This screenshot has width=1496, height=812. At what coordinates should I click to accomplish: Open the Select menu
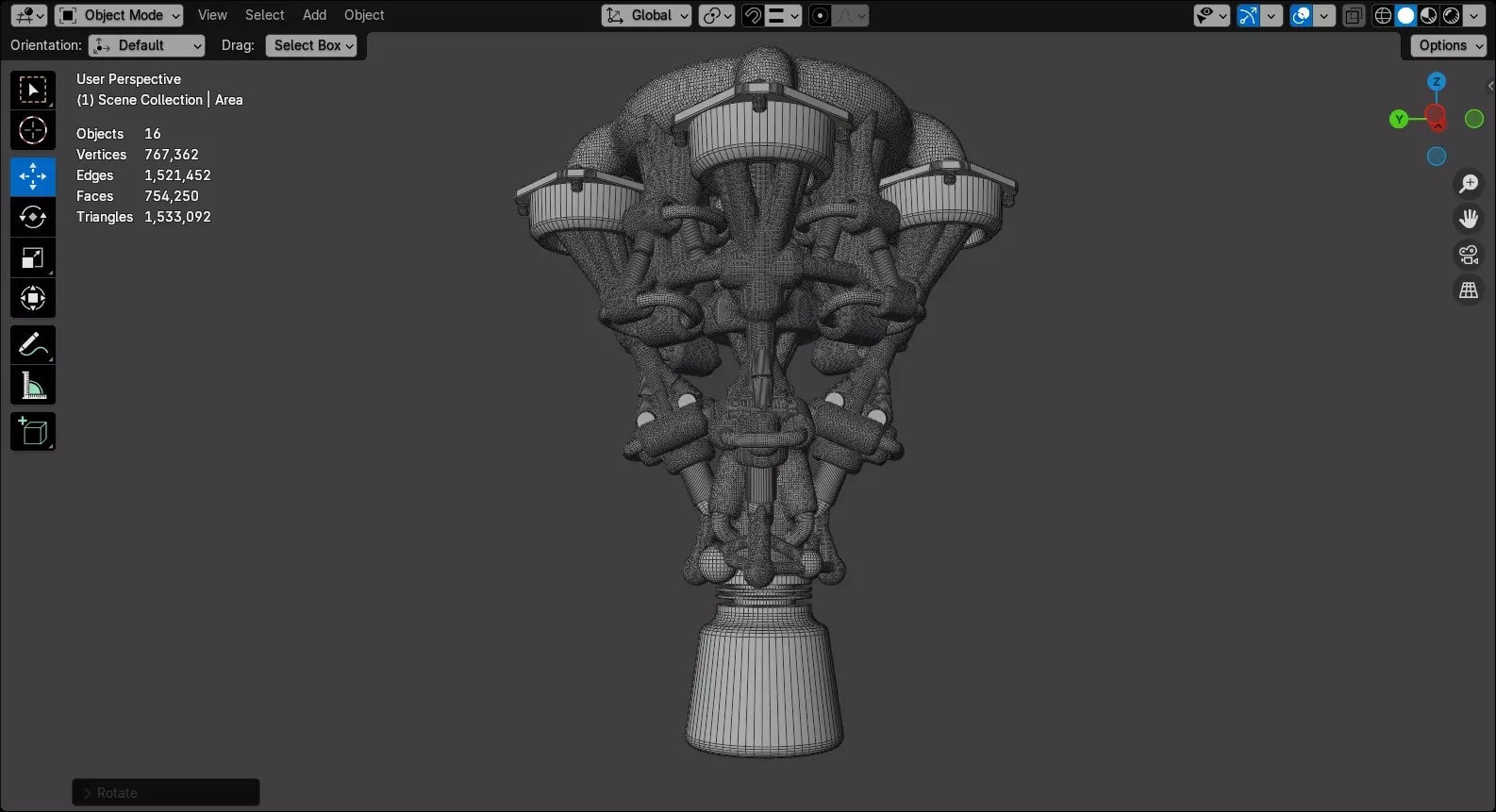(264, 15)
